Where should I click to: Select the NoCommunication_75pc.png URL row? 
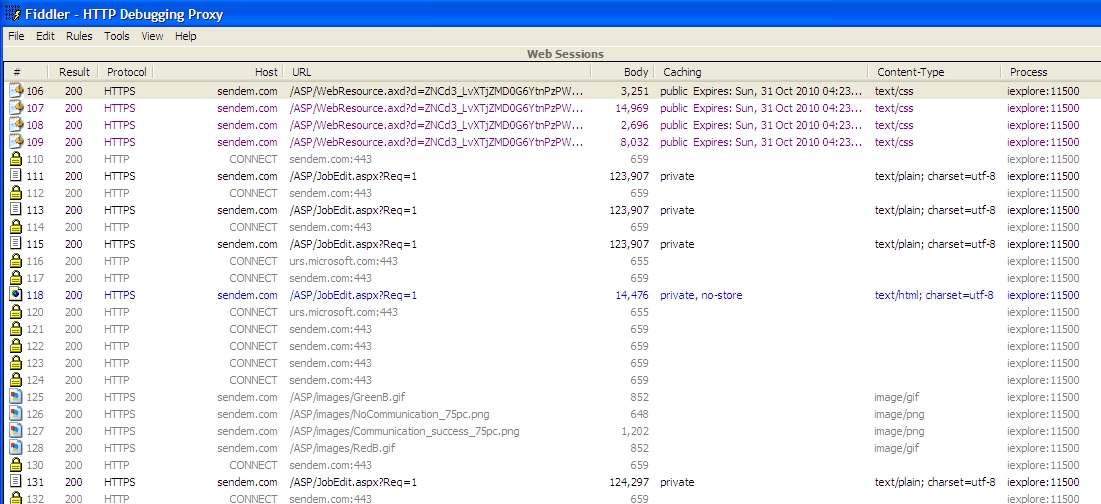389,414
